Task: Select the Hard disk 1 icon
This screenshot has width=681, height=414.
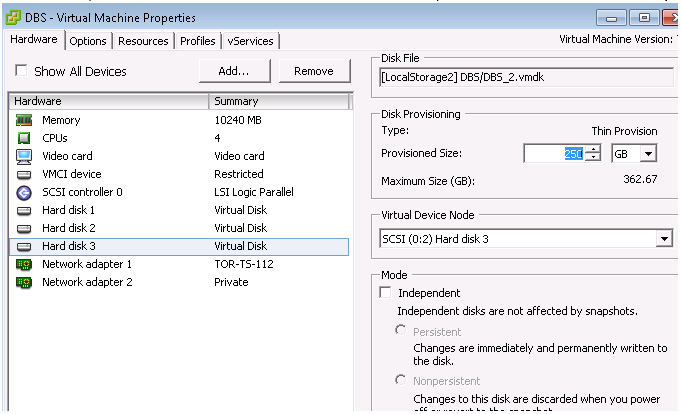Action: point(24,210)
